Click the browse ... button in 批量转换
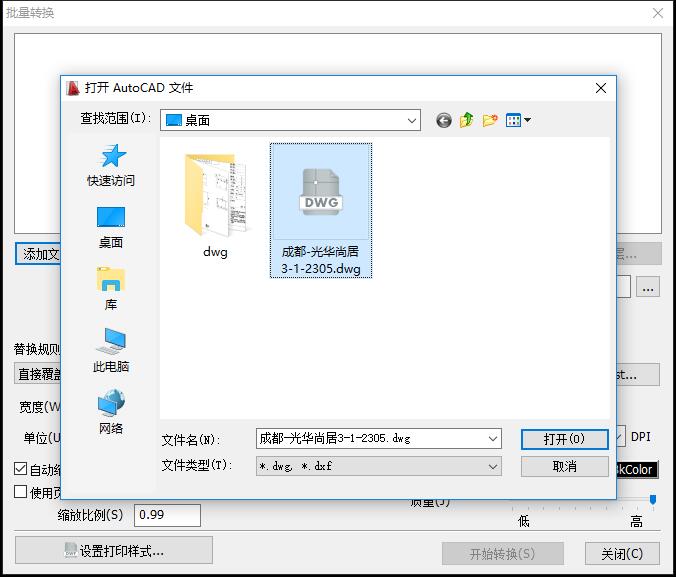Viewport: 676px width, 577px height. point(648,287)
